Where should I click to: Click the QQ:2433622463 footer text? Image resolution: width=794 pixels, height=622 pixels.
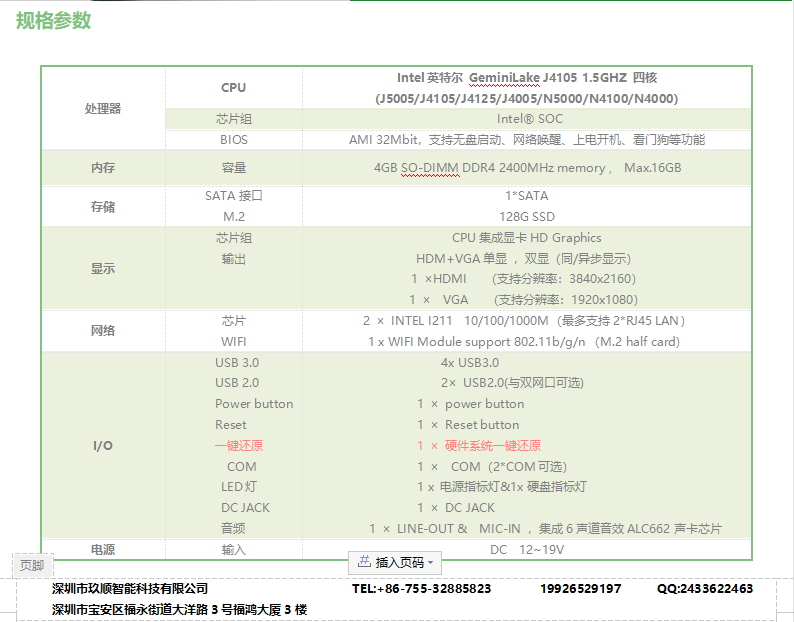705,589
